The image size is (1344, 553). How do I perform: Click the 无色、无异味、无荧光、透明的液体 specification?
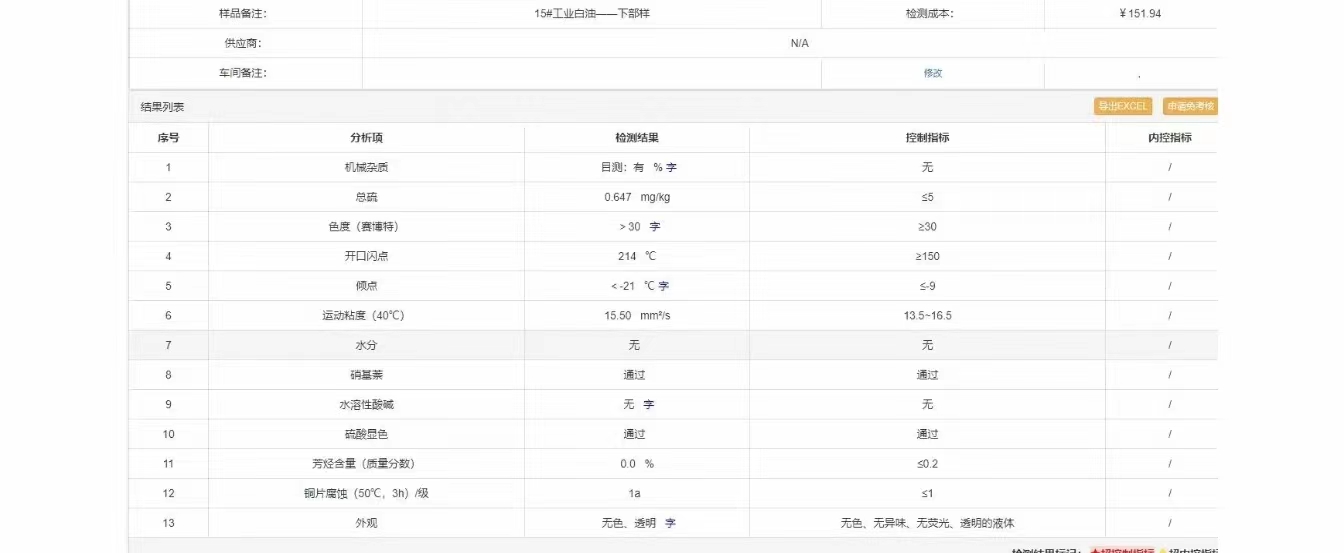coord(927,523)
